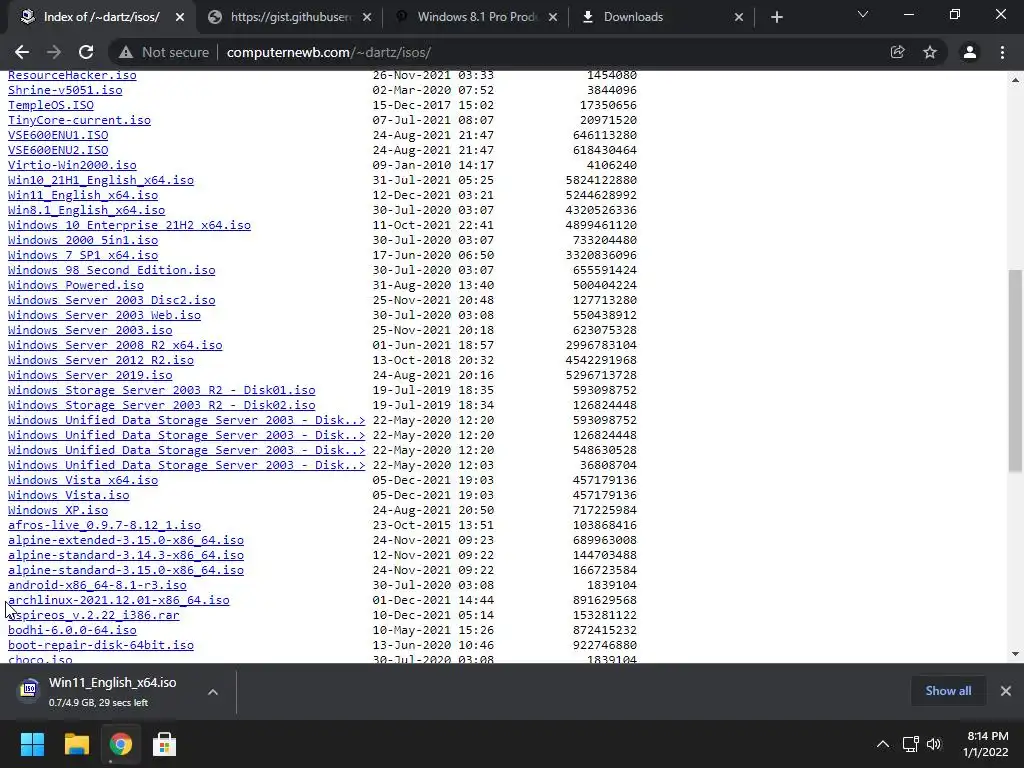
Task: Open the Chrome profile menu
Action: [x=970, y=52]
